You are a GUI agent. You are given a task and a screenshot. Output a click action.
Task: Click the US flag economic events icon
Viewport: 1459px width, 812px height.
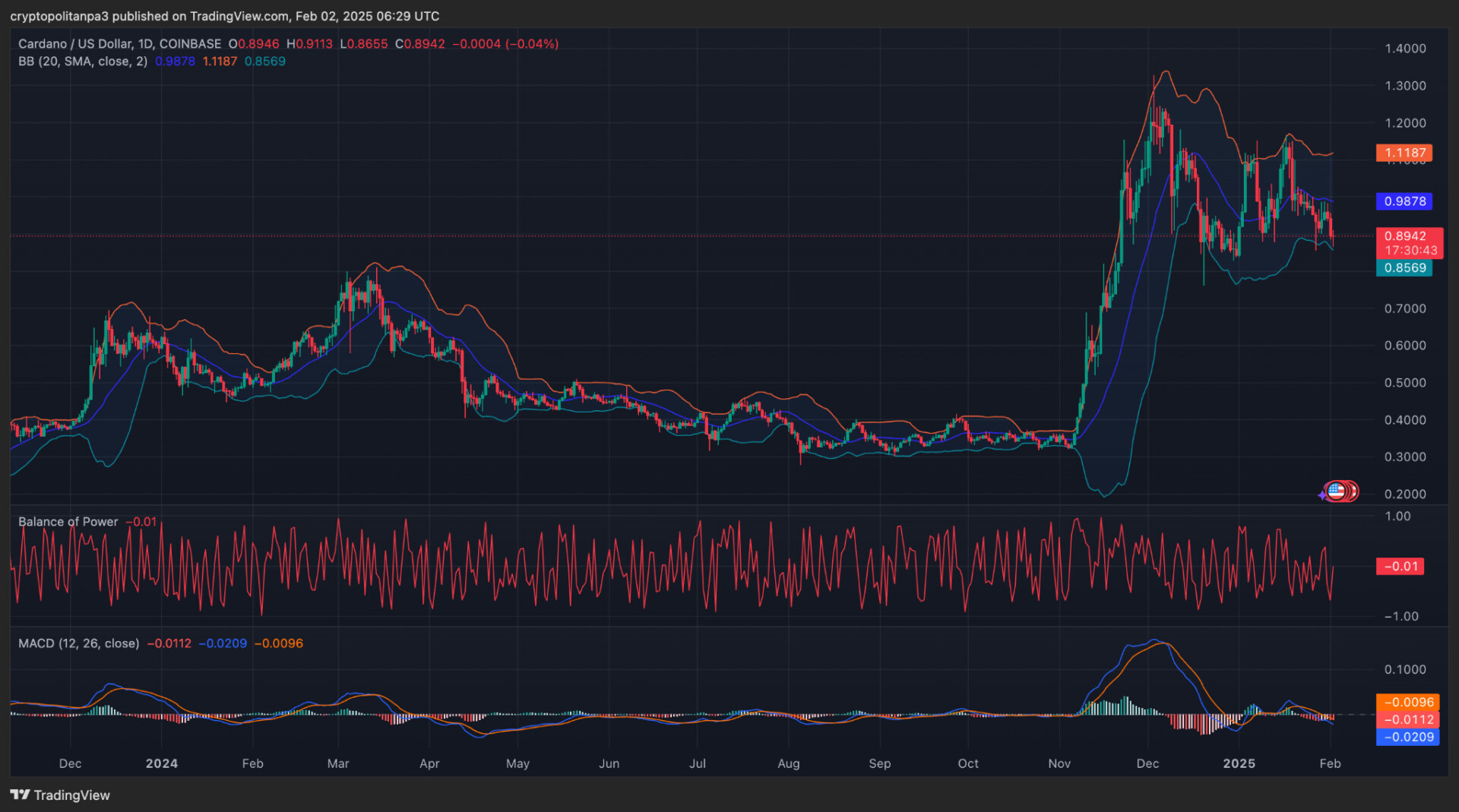tap(1336, 491)
